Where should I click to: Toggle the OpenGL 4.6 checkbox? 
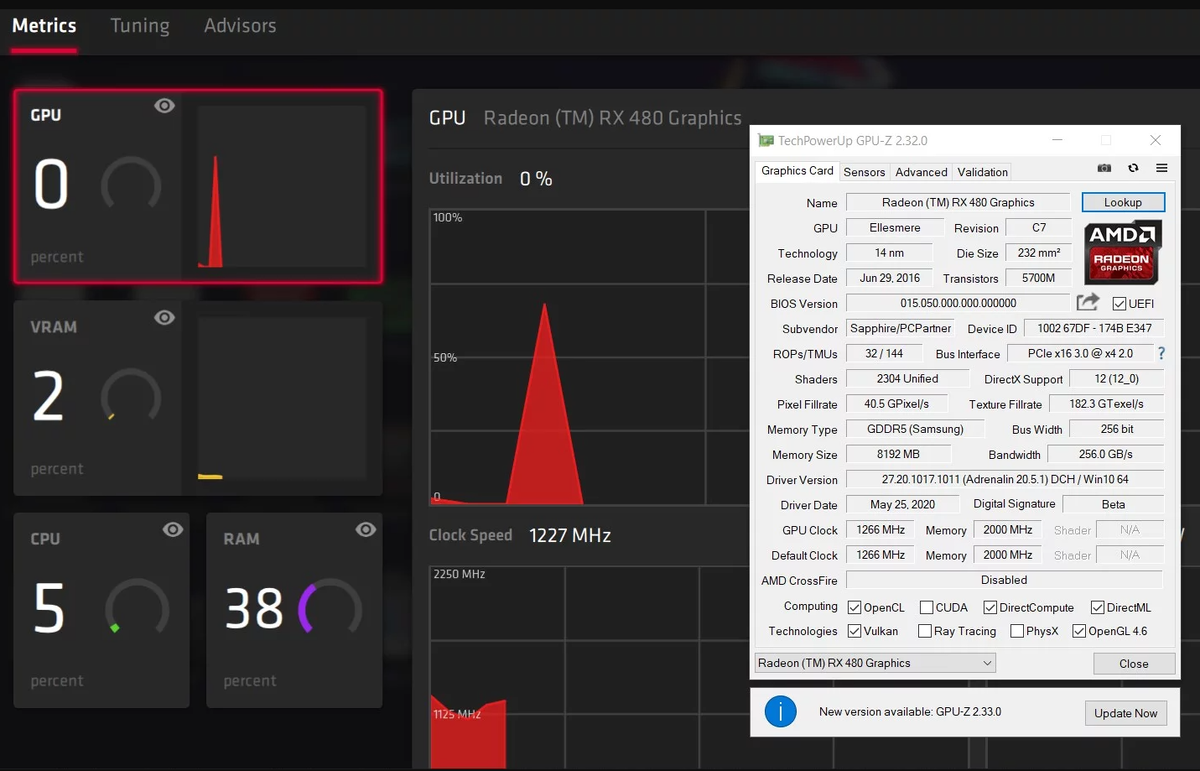[1079, 631]
